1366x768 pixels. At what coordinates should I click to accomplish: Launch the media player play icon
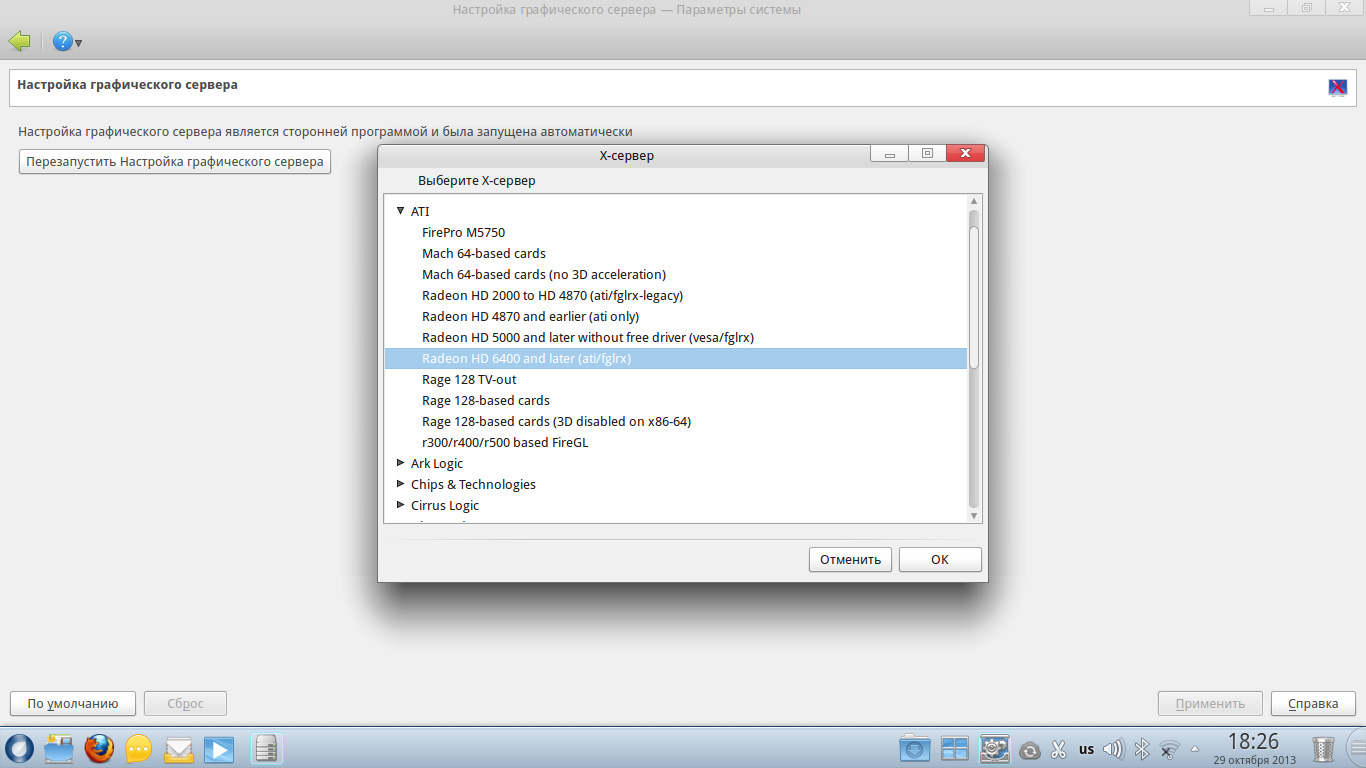coord(218,748)
